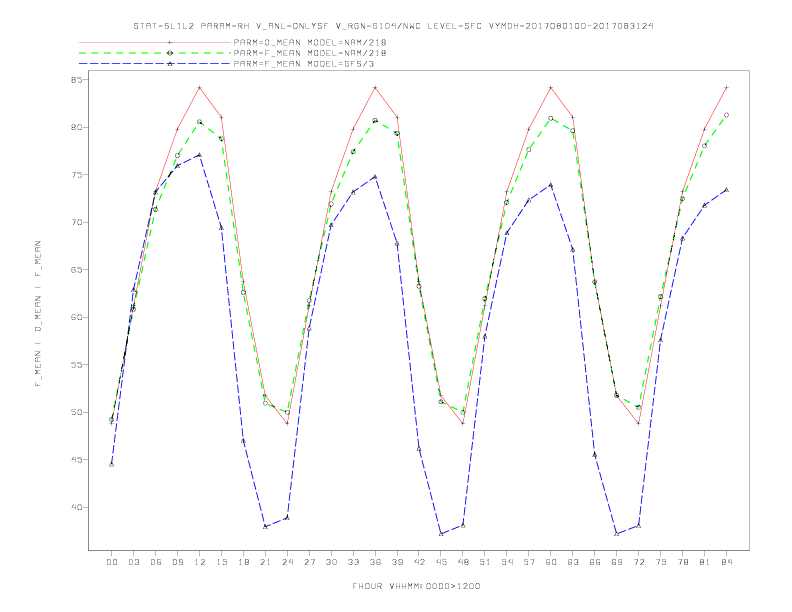The width and height of the screenshot is (792, 612).
Task: Click blue GFS triangle marker at hour 45
Action: 441,534
